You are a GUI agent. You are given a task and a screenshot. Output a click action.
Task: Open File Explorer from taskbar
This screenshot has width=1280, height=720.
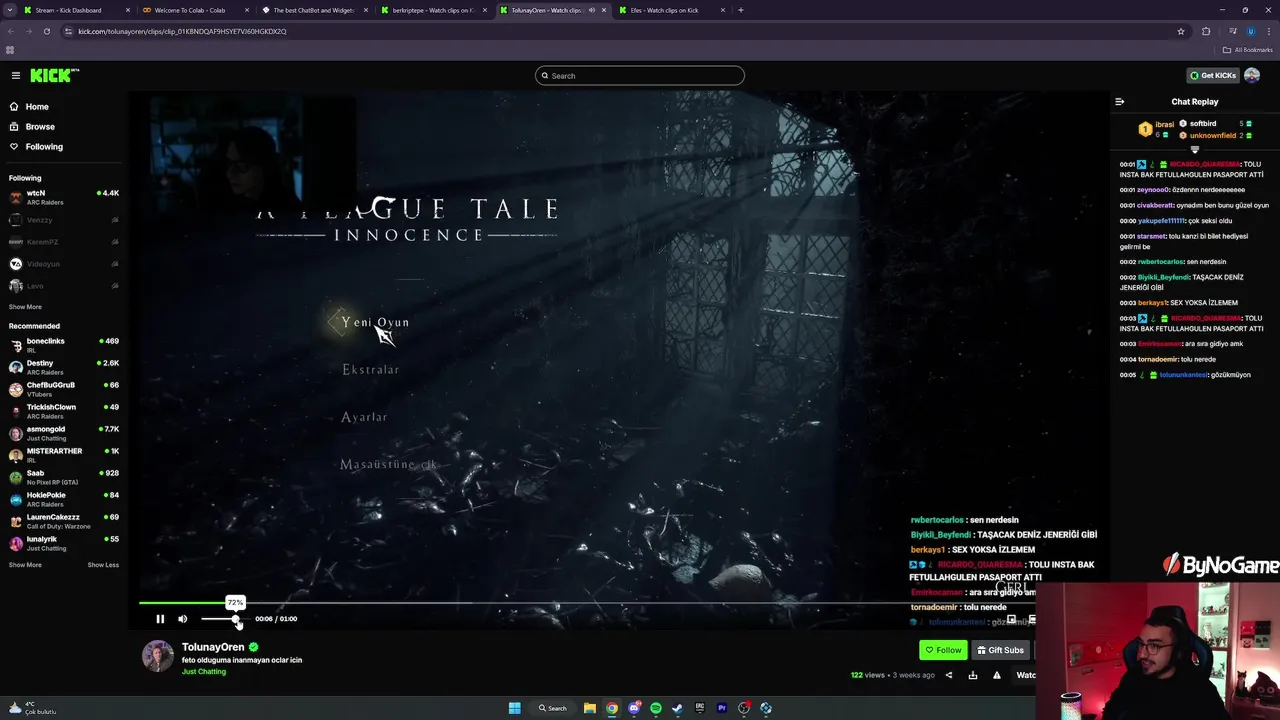[x=590, y=708]
